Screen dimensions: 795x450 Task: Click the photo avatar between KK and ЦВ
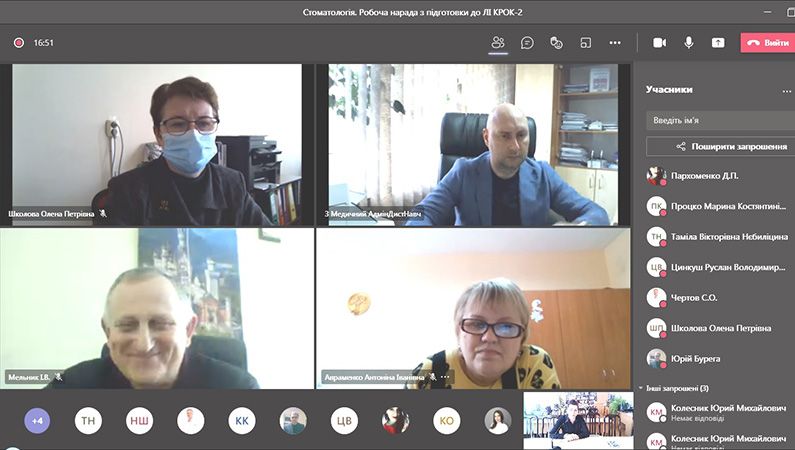[293, 421]
